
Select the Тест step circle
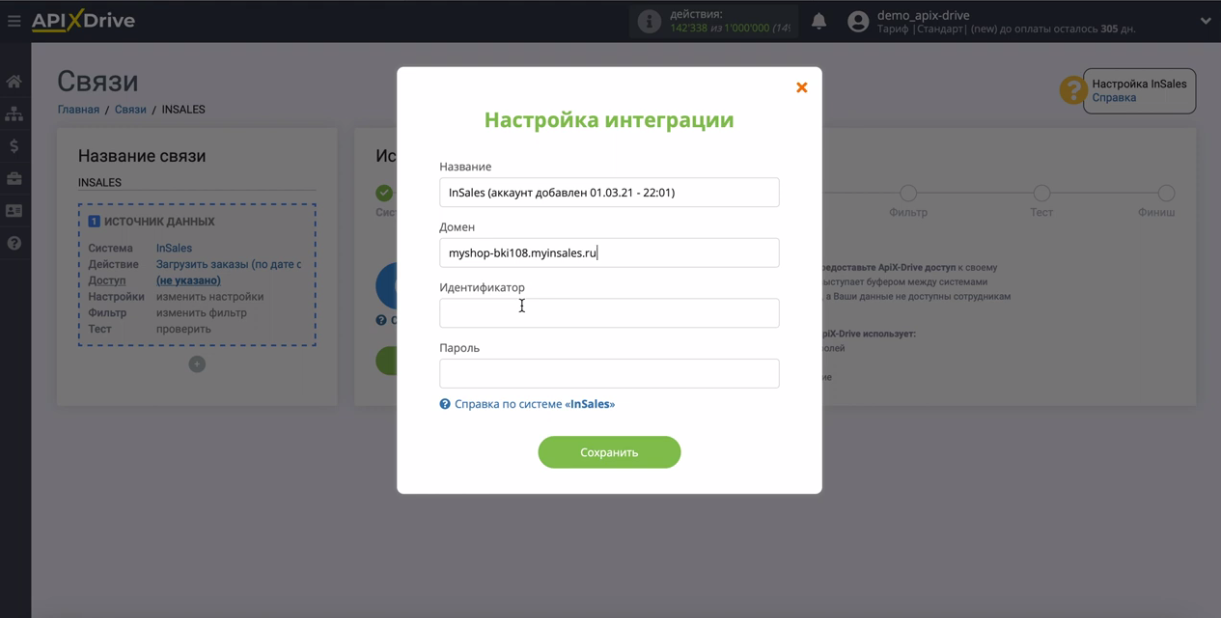pos(1041,193)
